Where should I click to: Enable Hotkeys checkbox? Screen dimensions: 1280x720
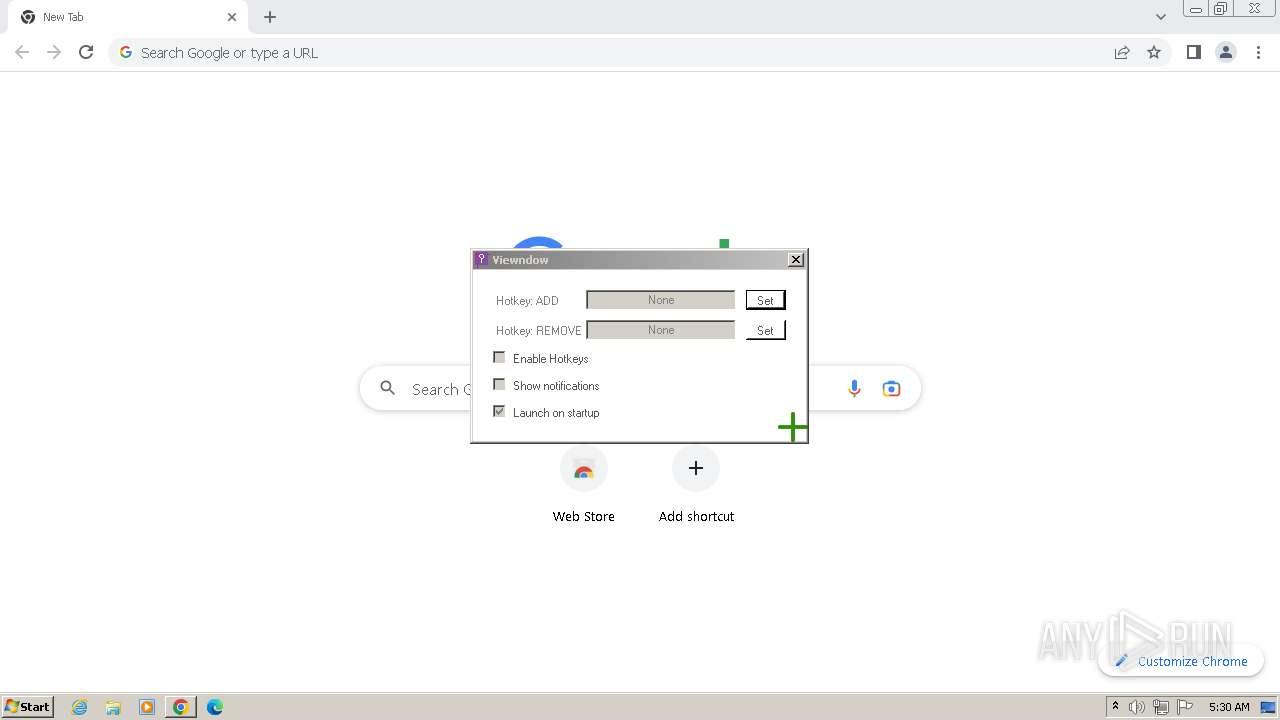point(499,357)
